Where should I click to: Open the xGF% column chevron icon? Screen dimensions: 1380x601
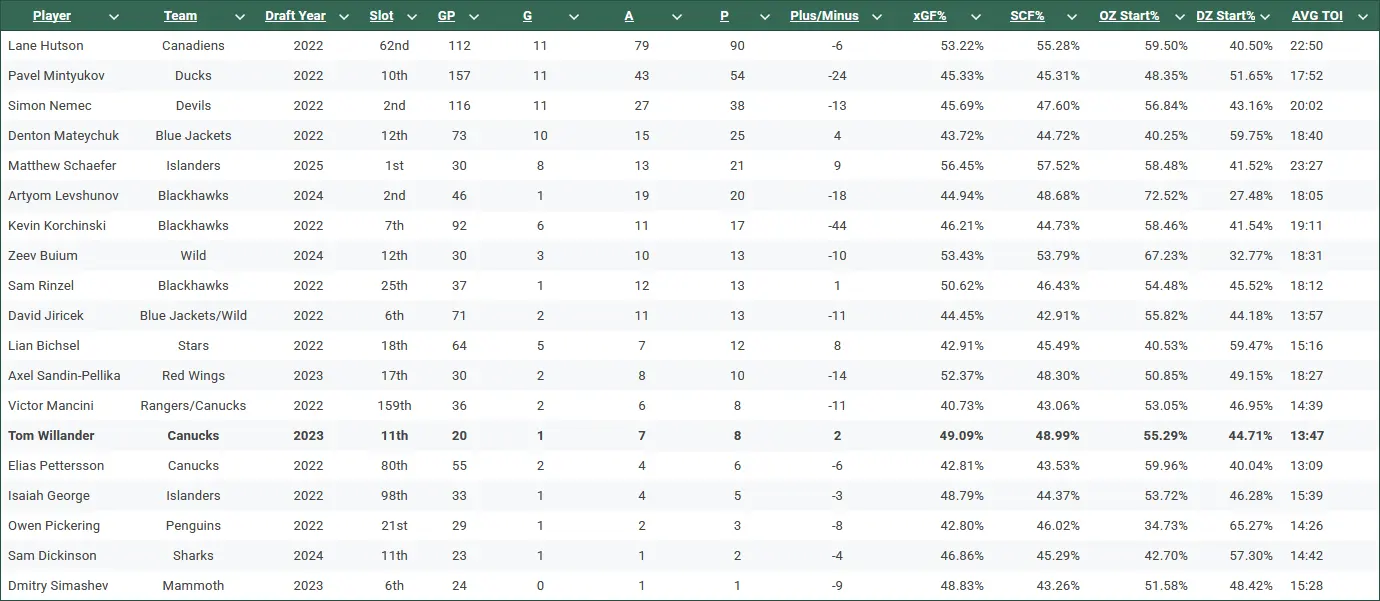click(978, 17)
